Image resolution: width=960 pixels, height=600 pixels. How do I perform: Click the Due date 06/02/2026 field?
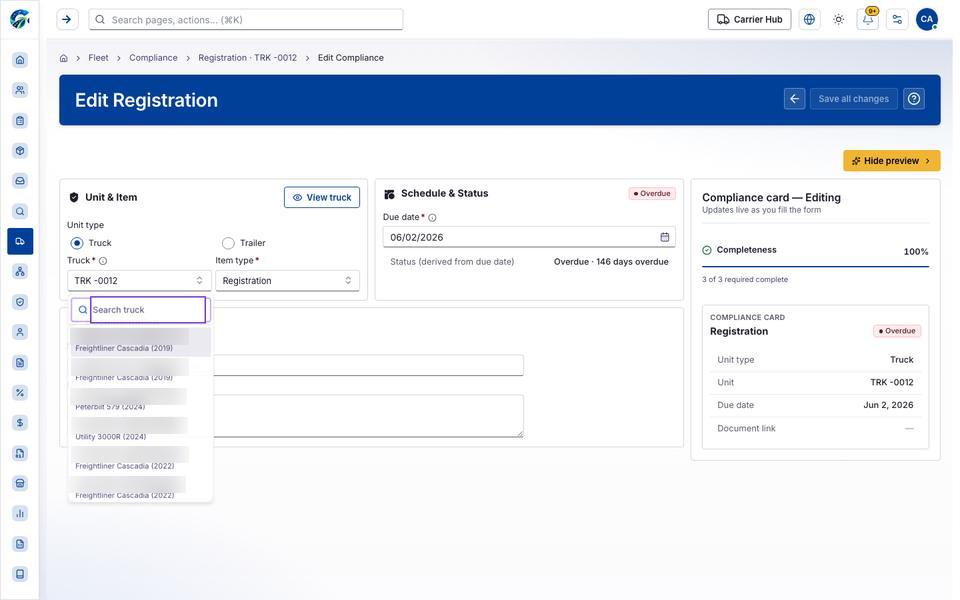click(529, 237)
